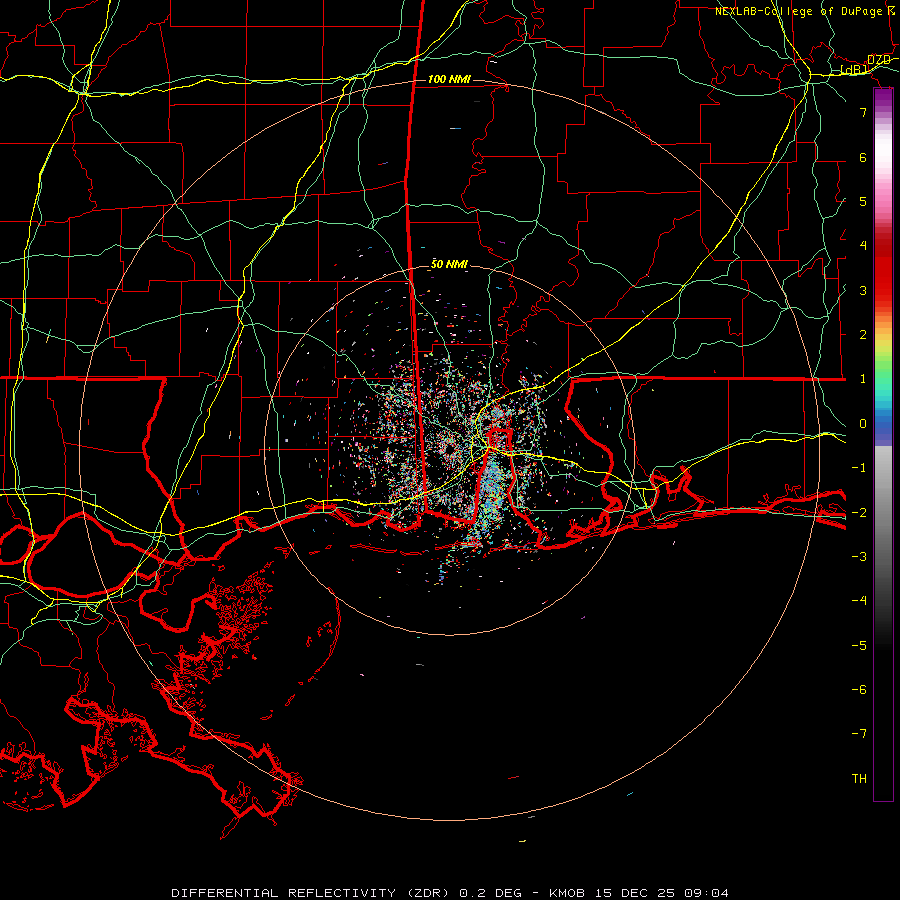The image size is (900, 900).
Task: Click the 7 dB tick on color scale
Action: (863, 112)
